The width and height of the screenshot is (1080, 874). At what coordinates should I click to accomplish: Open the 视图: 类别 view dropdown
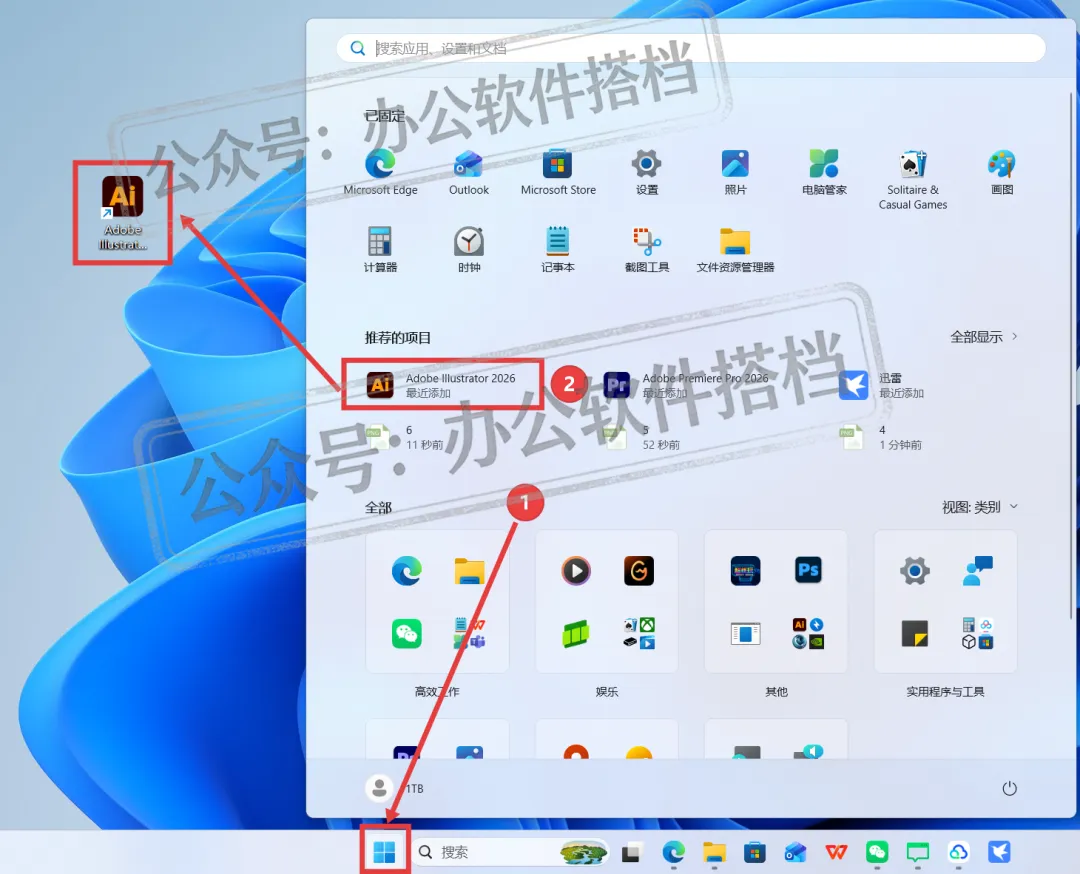[x=979, y=507]
